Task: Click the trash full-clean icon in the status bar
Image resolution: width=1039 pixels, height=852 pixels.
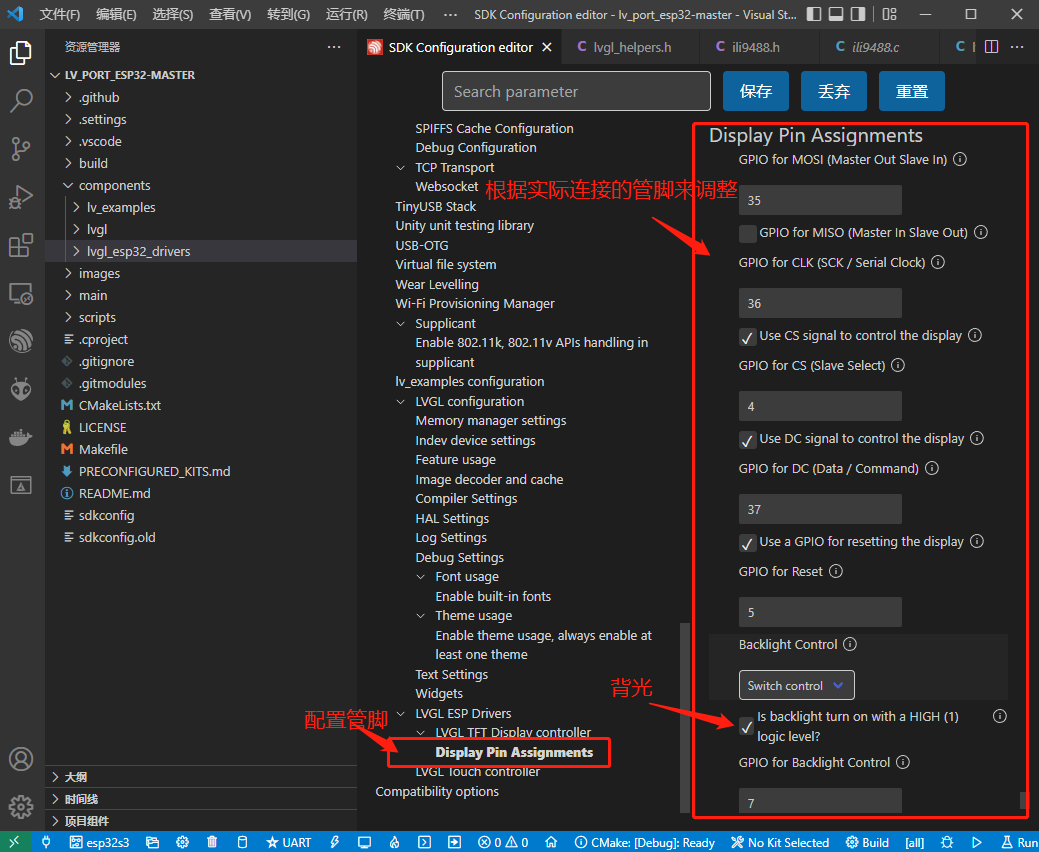Action: coord(212,842)
